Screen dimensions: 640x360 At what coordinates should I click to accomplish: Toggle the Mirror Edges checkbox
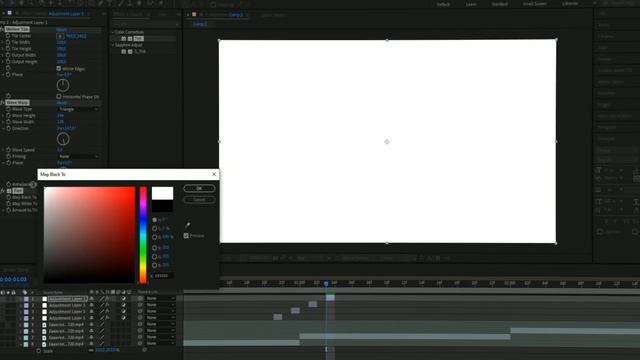click(59, 69)
